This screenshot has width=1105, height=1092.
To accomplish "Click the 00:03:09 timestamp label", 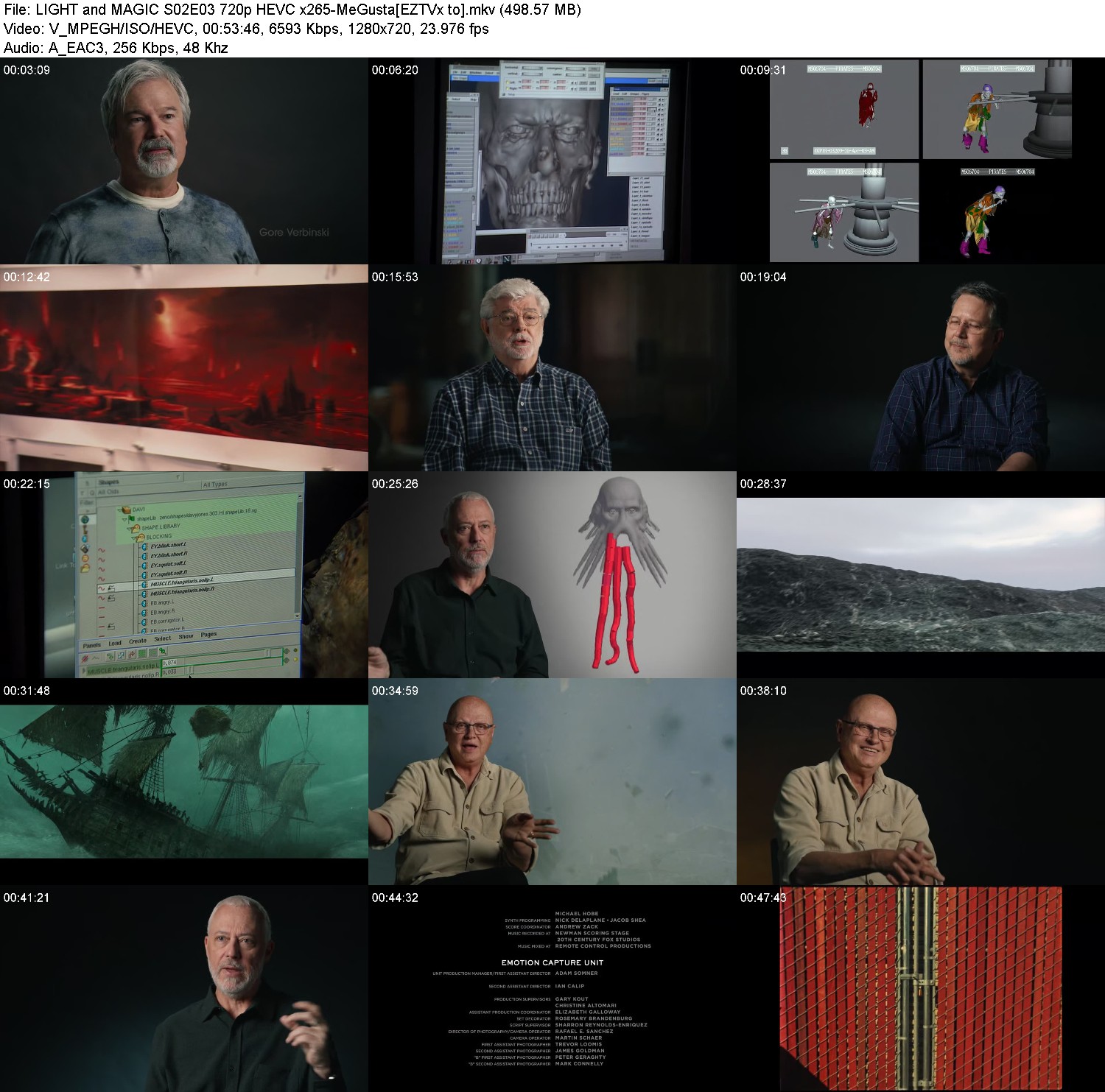I will [x=27, y=70].
